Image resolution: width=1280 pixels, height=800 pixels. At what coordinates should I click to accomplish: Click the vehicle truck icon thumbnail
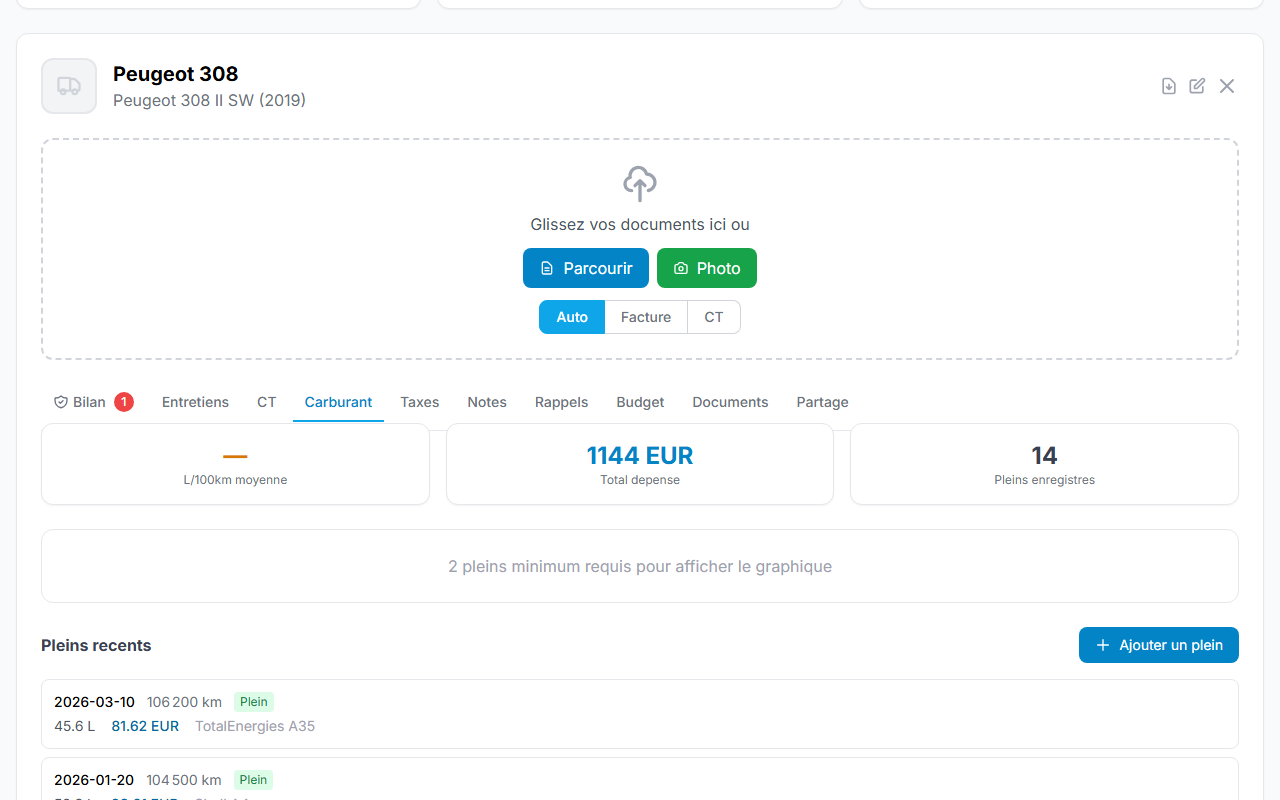[69, 86]
